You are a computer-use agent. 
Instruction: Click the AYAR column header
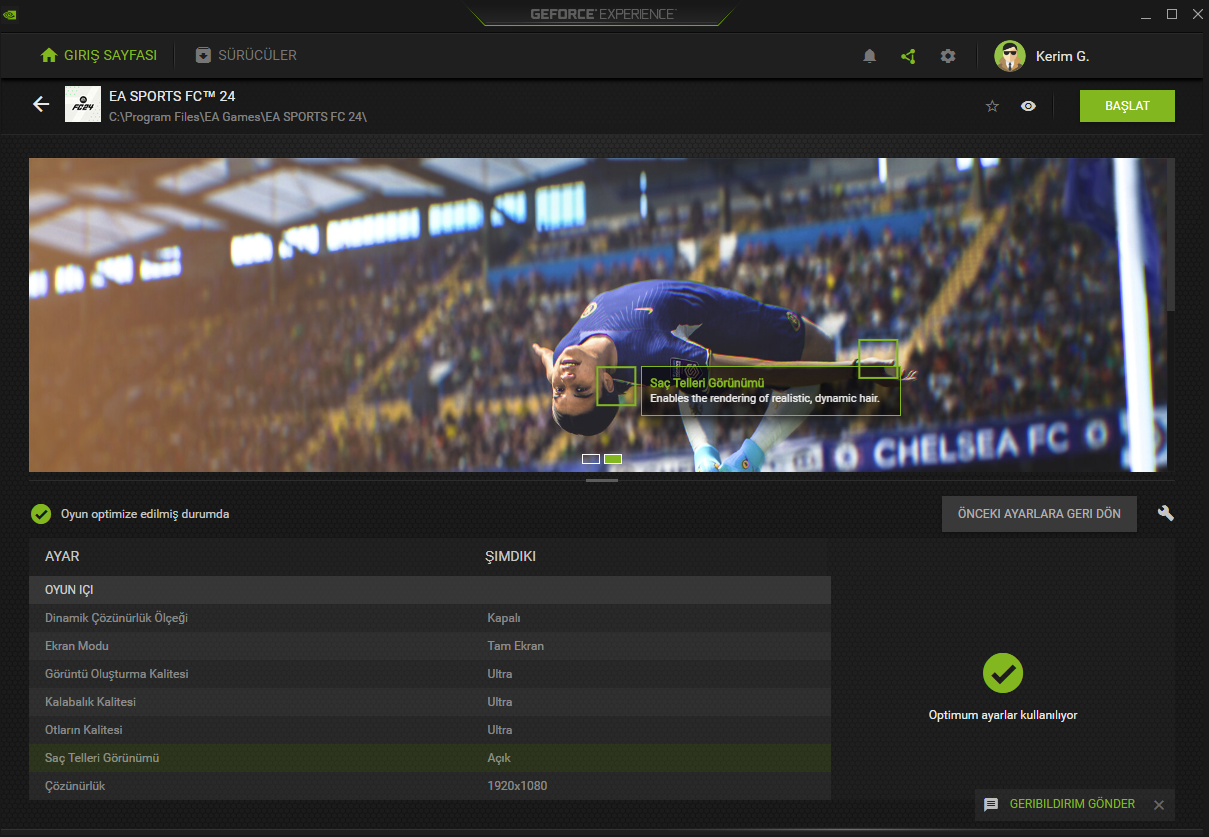coord(62,556)
